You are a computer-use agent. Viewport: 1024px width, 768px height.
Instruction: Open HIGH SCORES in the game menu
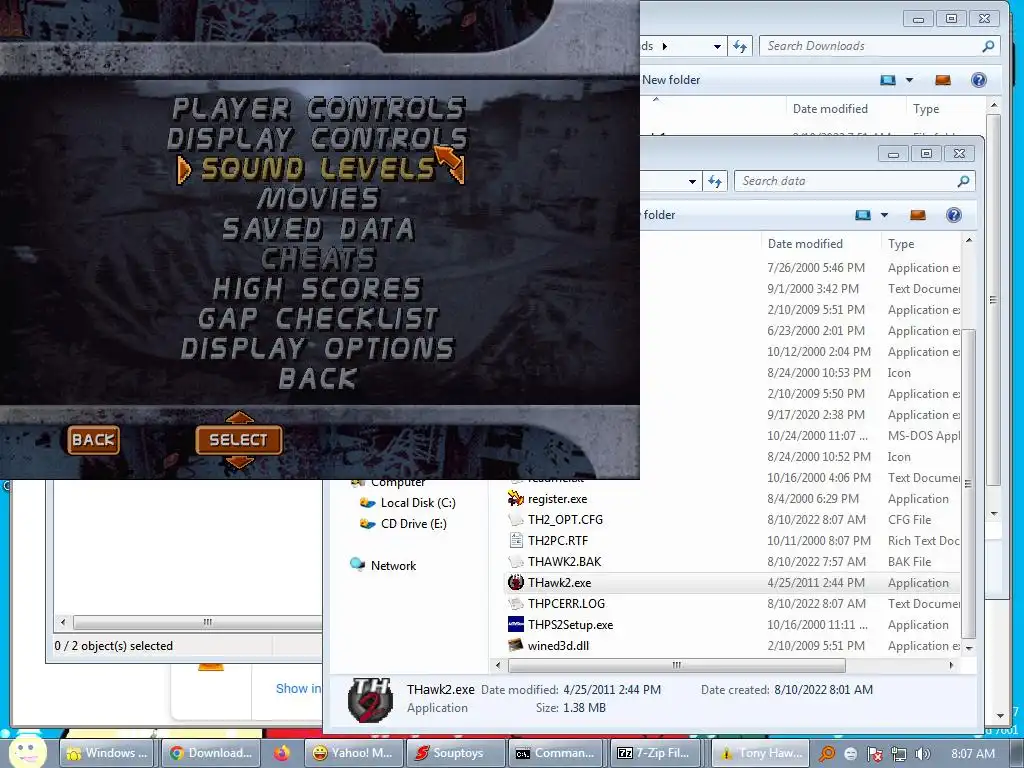coord(317,289)
